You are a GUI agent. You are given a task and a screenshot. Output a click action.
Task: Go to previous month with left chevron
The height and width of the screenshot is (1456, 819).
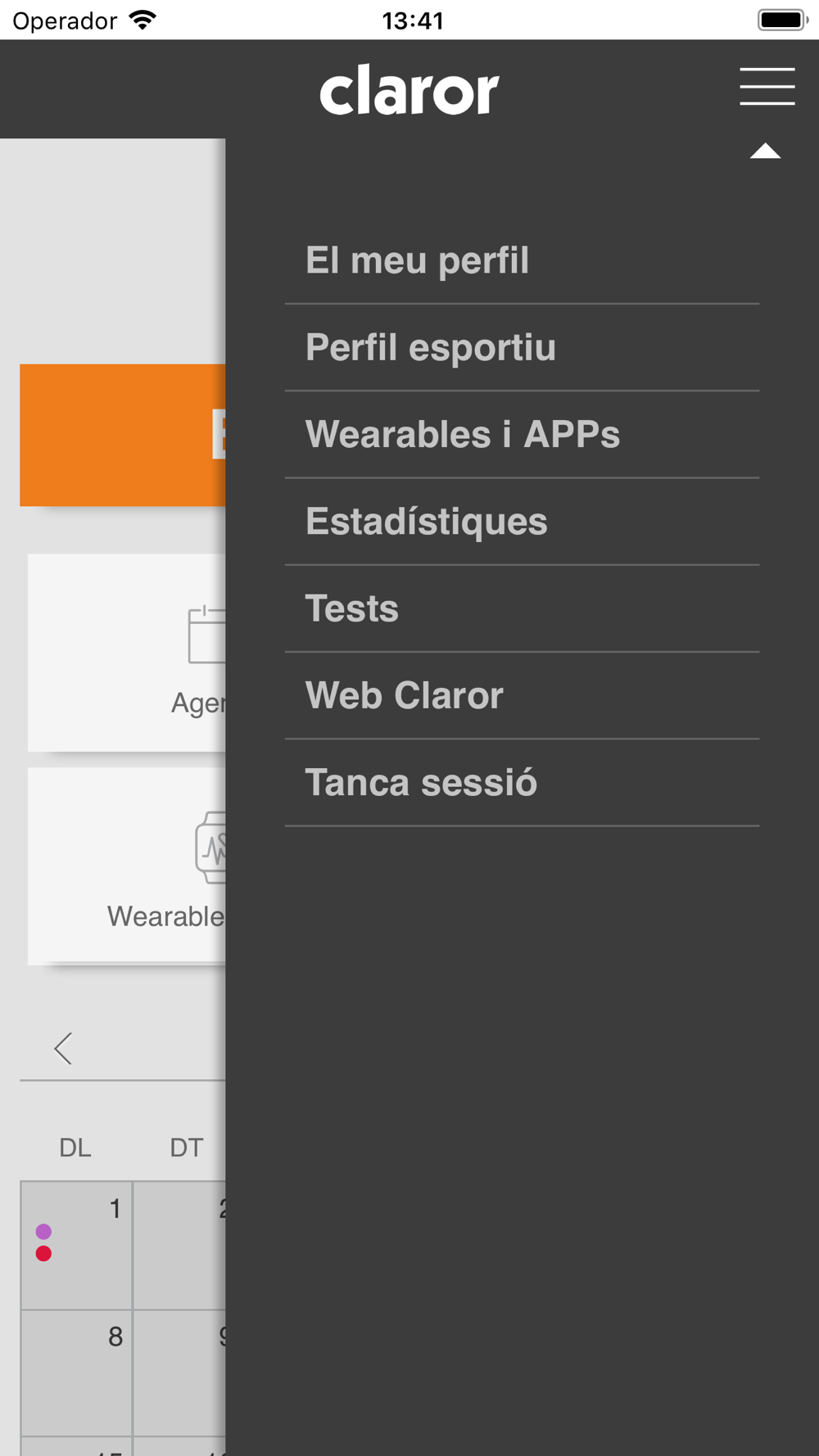click(x=63, y=1048)
